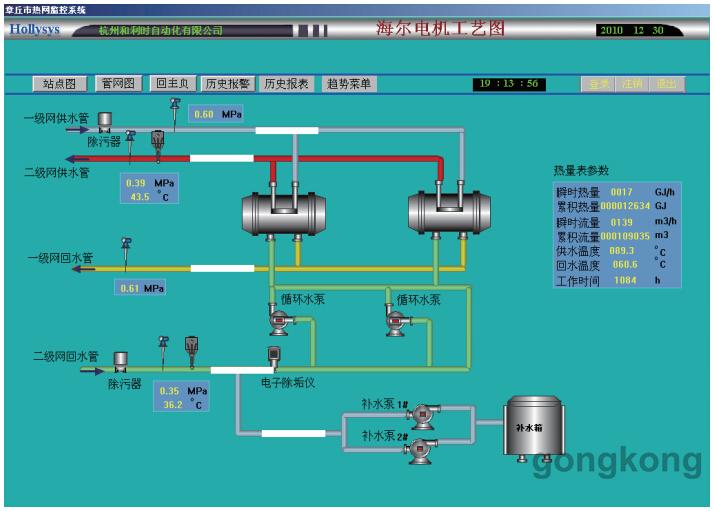Click the 补水泵 2# pump
The width and height of the screenshot is (715, 511).
tap(420, 450)
